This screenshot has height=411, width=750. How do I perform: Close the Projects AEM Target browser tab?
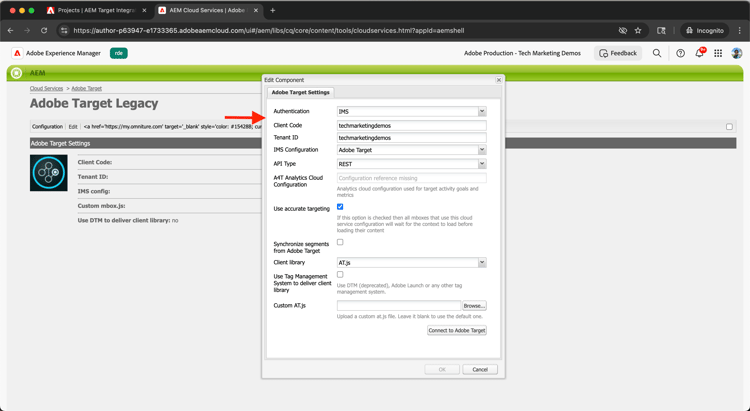point(144,10)
